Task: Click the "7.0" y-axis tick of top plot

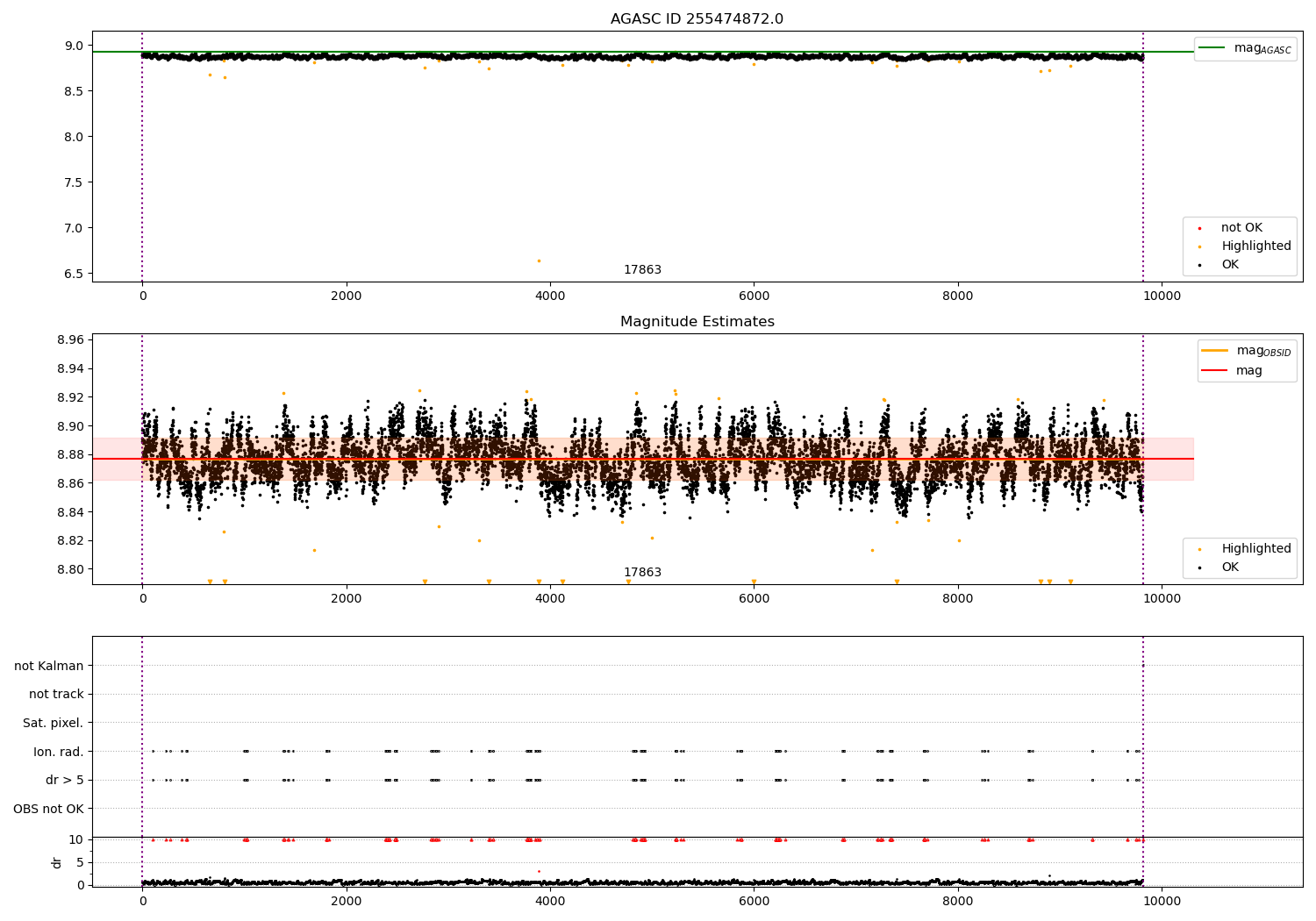Action: click(74, 228)
